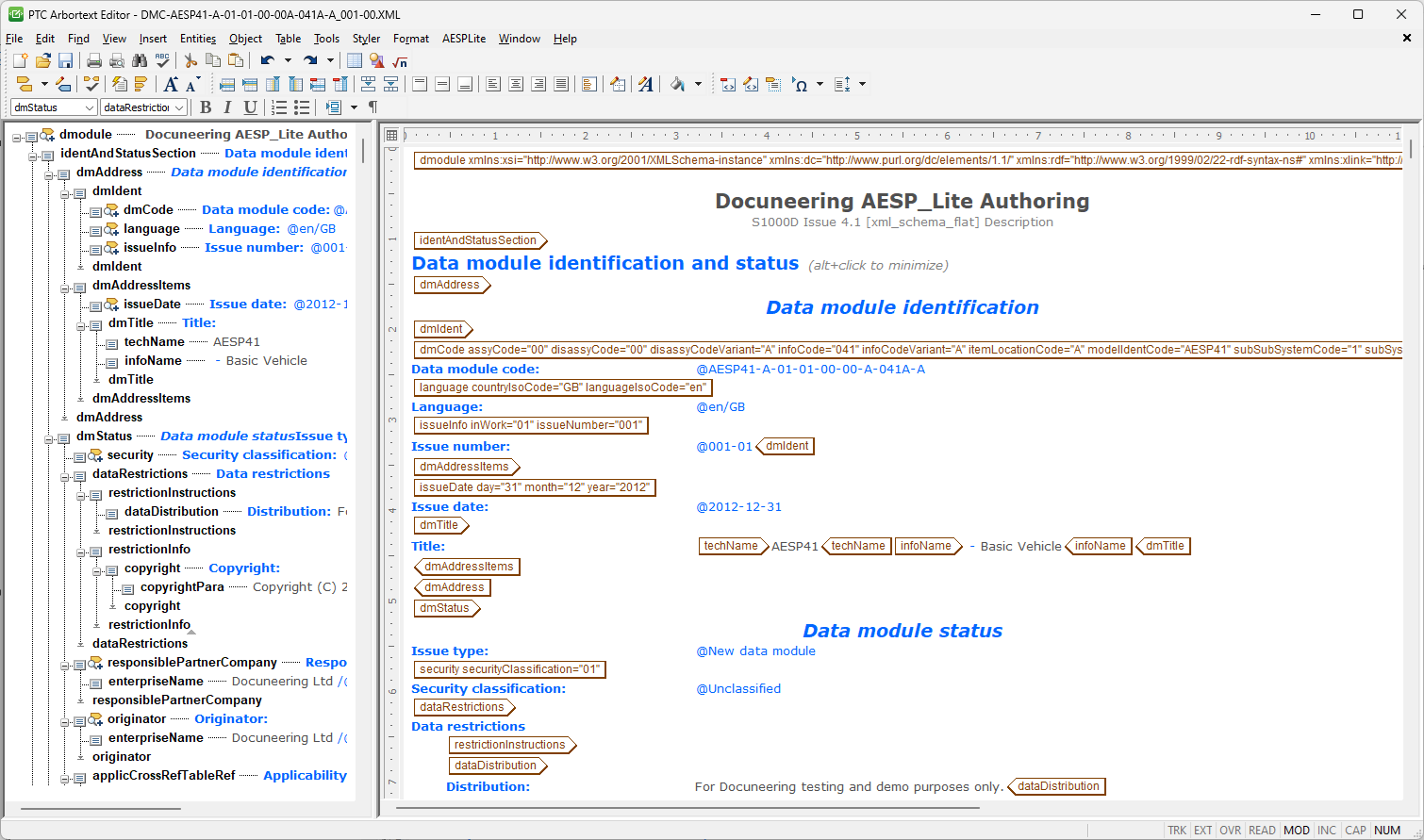Collapse the copyright tree node
Image resolution: width=1424 pixels, height=840 pixels.
coord(97,570)
